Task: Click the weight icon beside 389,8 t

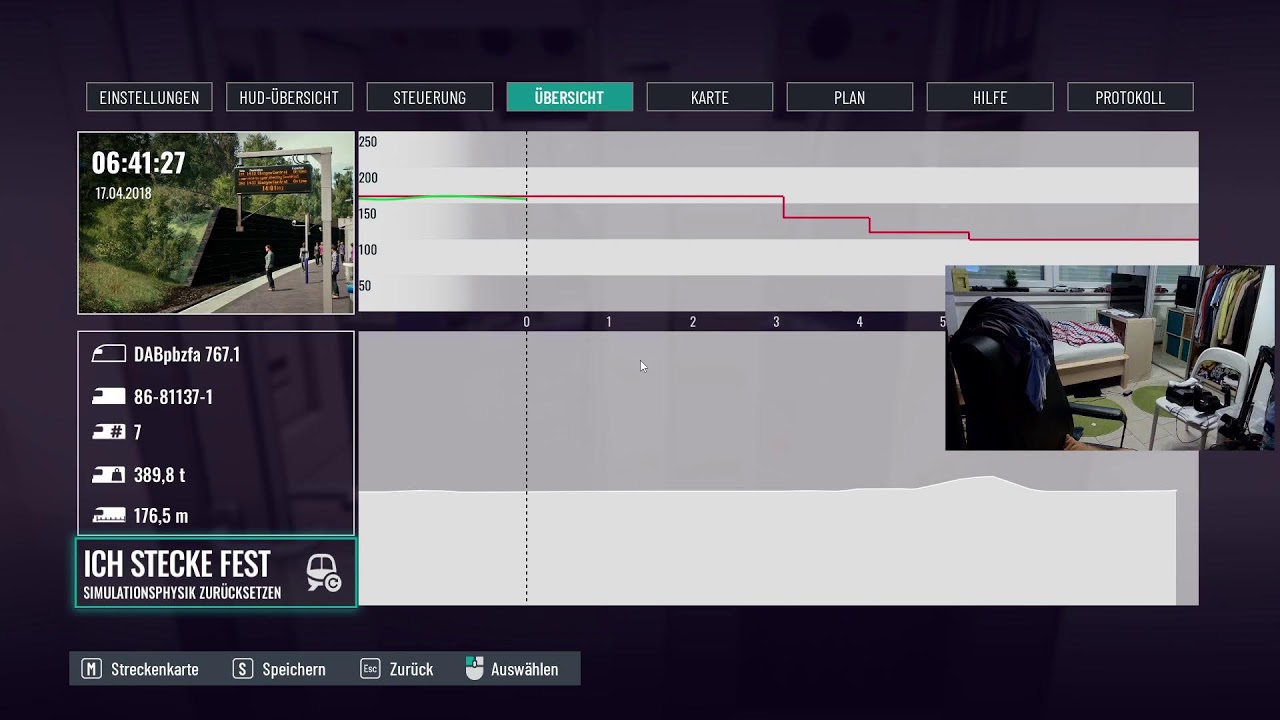Action: coord(109,475)
